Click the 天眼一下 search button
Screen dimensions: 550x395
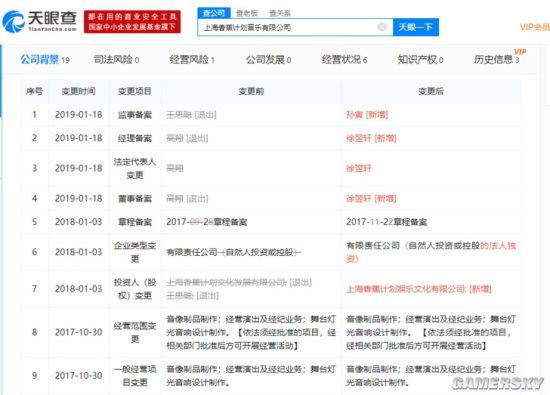pyautogui.click(x=416, y=27)
